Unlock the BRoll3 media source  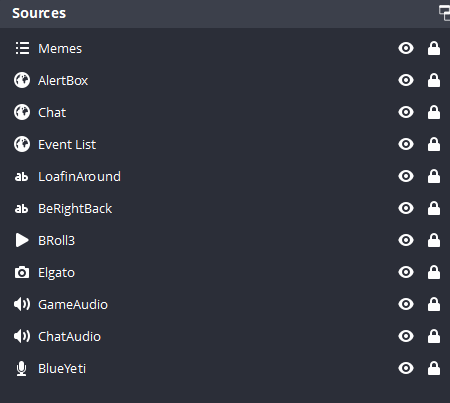[x=434, y=240]
